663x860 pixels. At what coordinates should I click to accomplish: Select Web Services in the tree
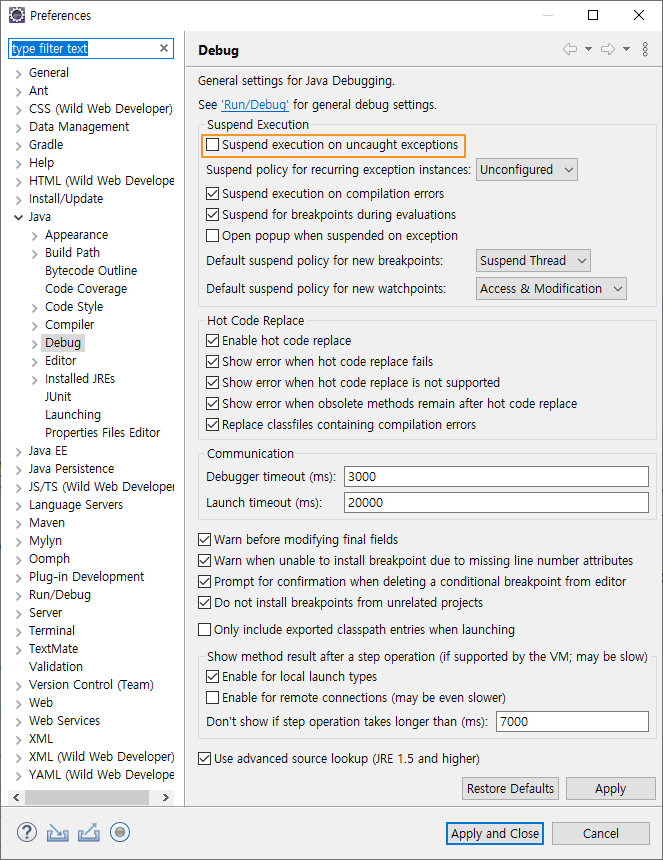pyautogui.click(x=64, y=721)
